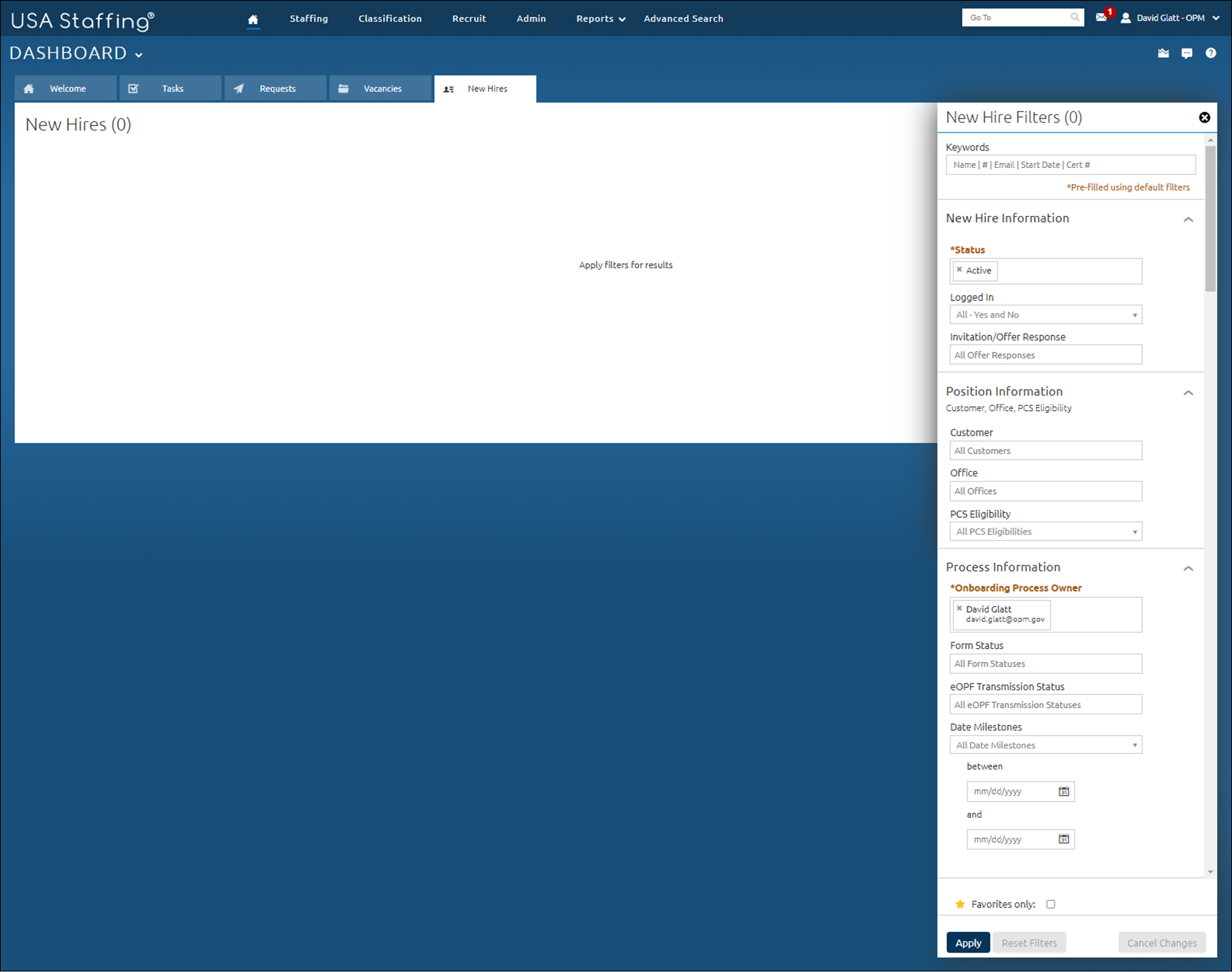Enable the Favorites only checkbox
The width and height of the screenshot is (1232, 972).
click(x=1051, y=903)
